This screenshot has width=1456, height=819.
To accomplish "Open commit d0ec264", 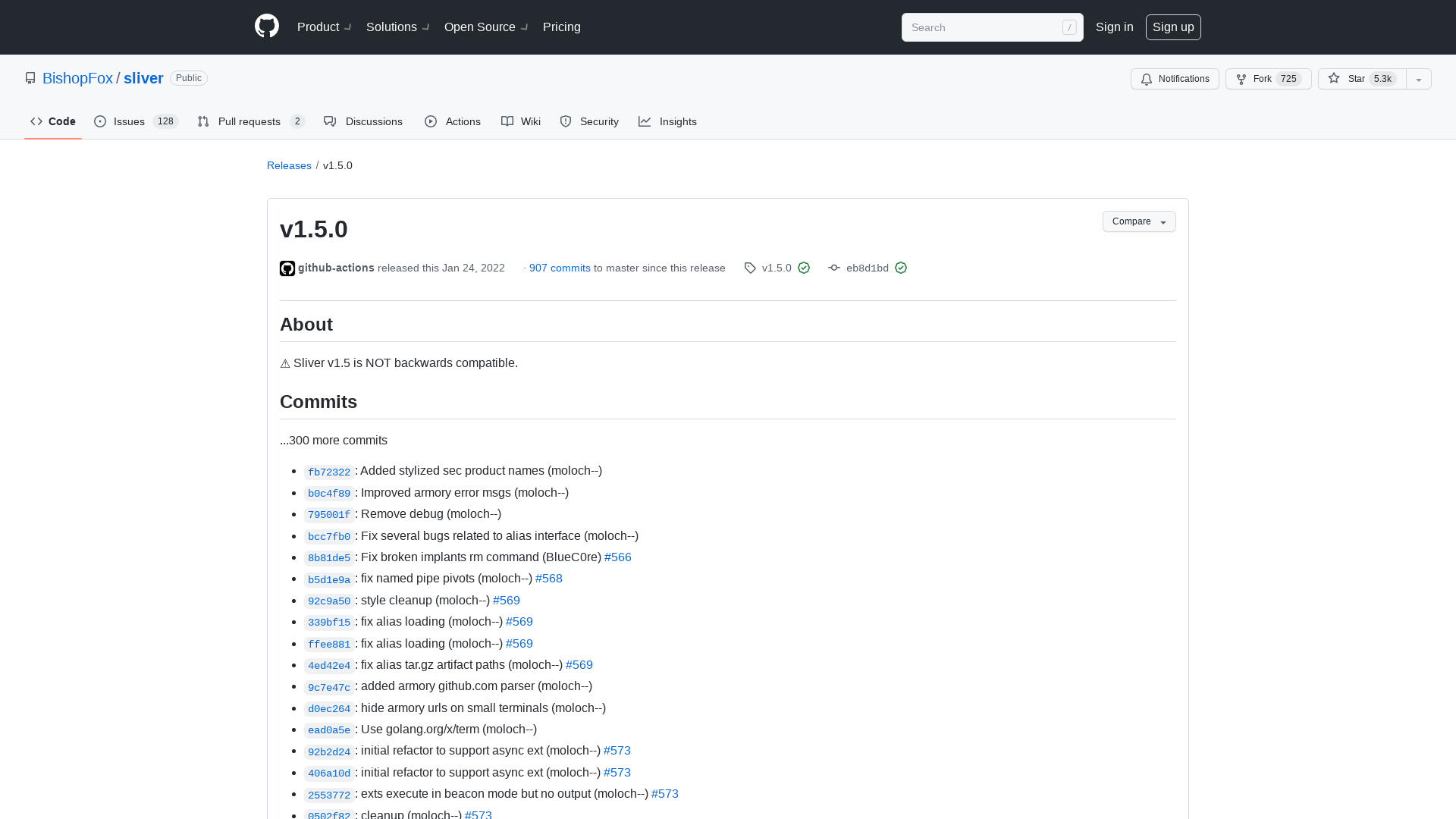I will (x=329, y=708).
